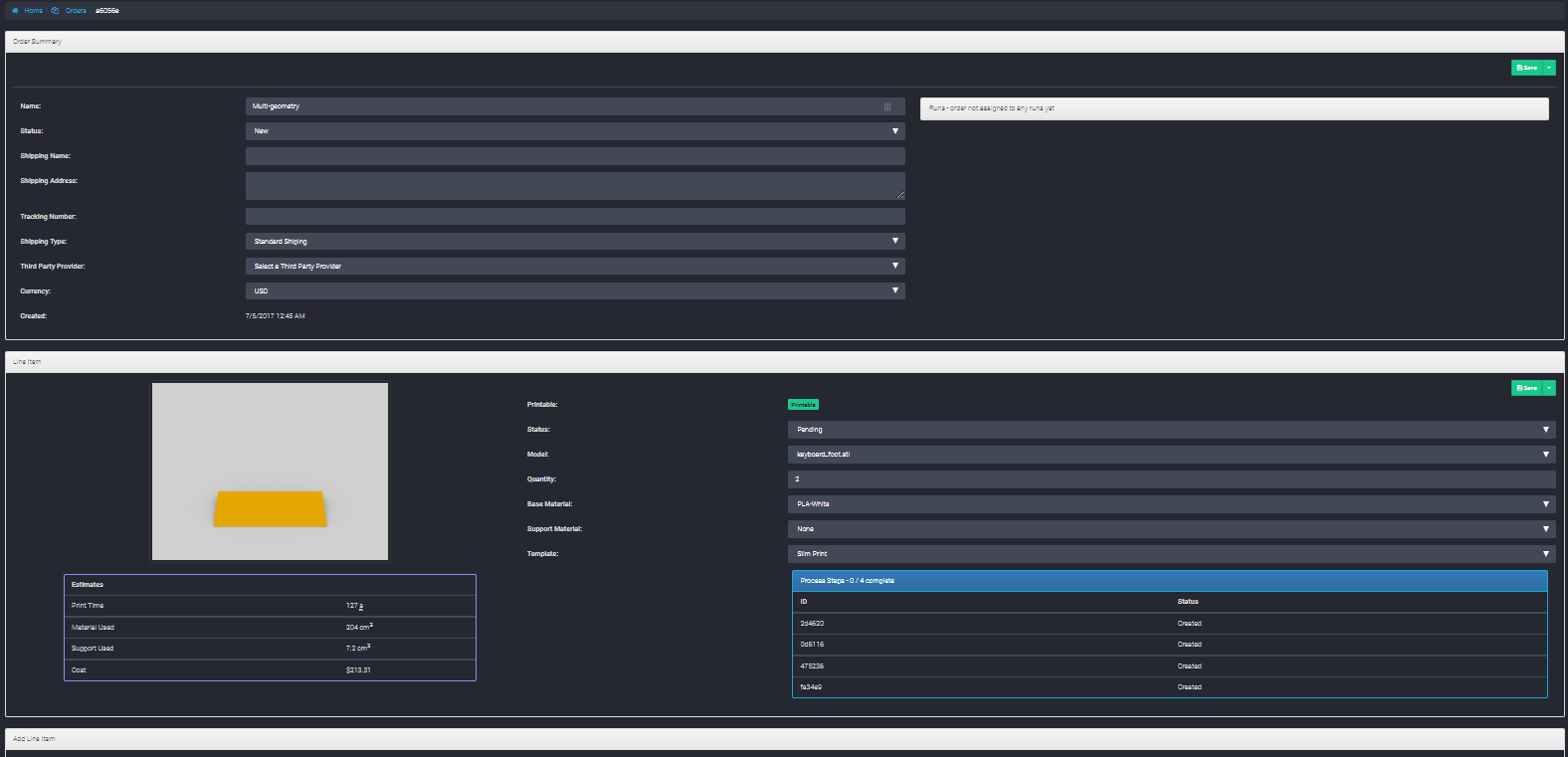Open Save options caret in Order Summary
Screen dimensions: 1568x757
point(1549,68)
